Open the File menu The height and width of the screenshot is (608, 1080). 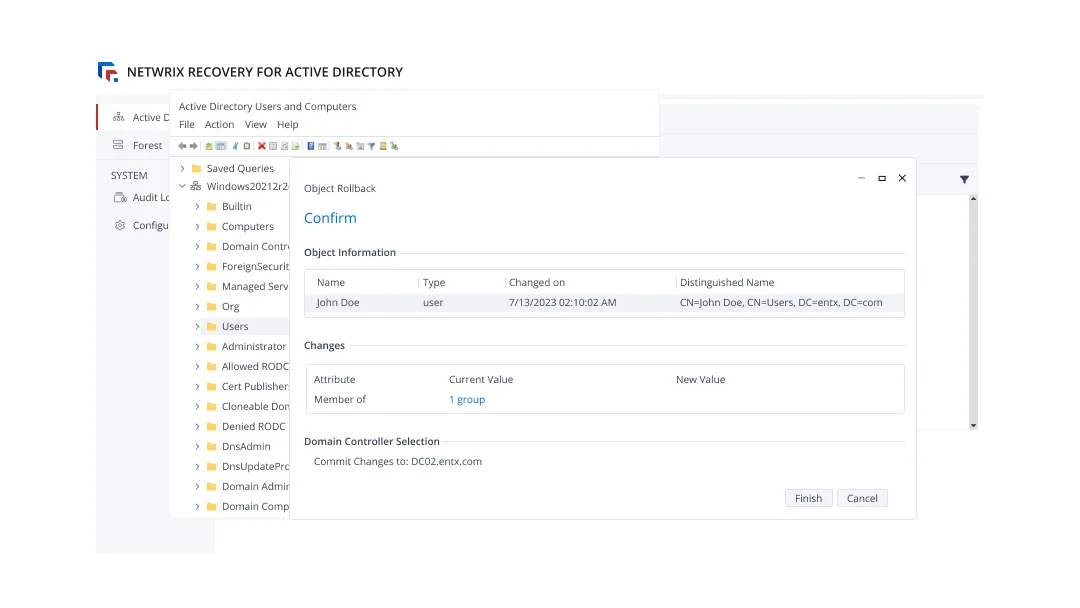tap(187, 125)
